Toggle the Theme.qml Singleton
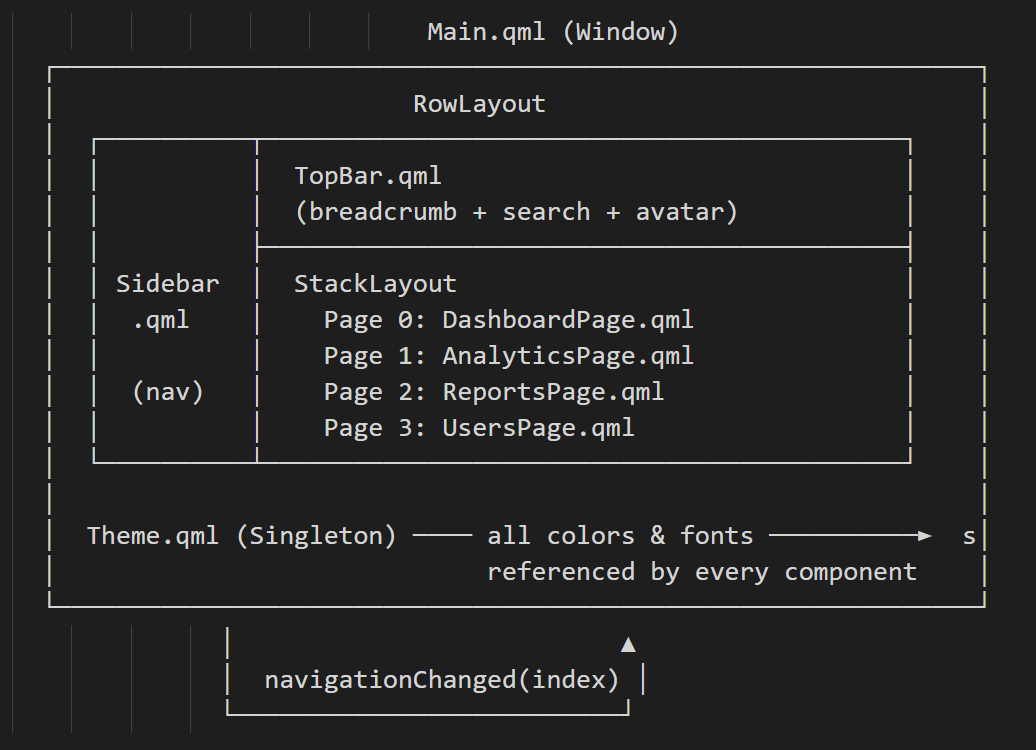The image size is (1036, 750). (x=243, y=535)
